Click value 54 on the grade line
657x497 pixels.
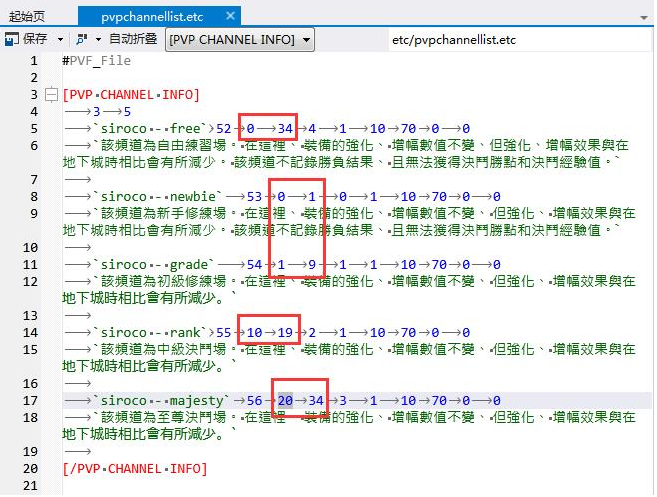pos(254,264)
